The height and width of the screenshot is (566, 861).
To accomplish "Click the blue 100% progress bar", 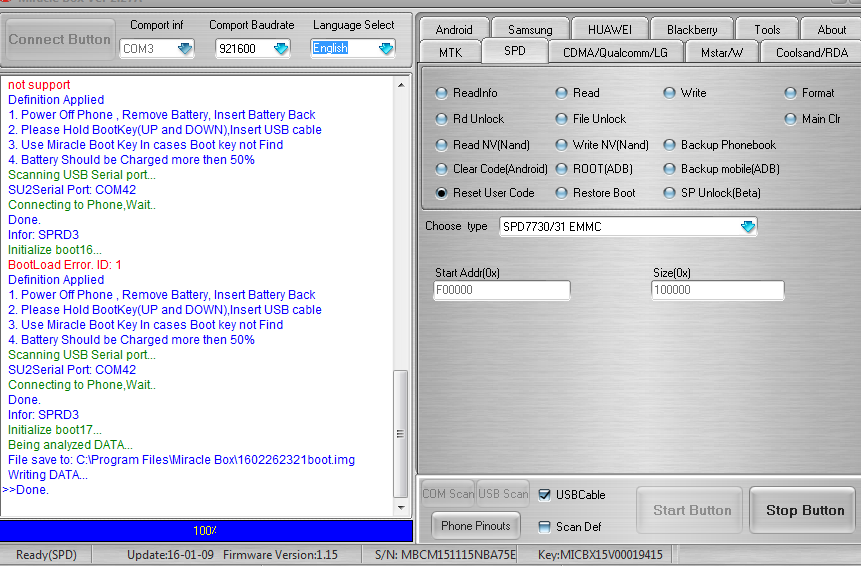I will (x=206, y=531).
